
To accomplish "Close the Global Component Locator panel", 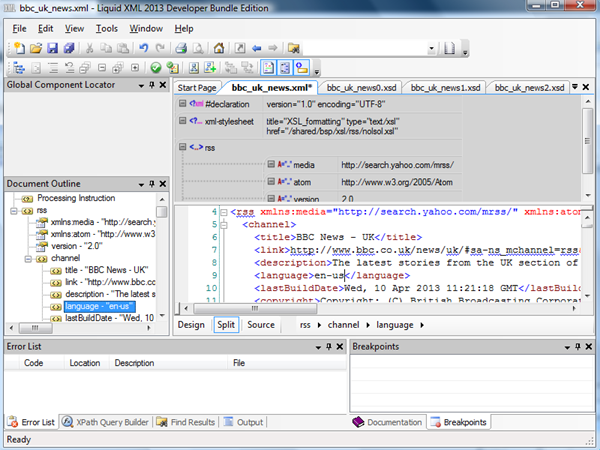I will [x=163, y=85].
